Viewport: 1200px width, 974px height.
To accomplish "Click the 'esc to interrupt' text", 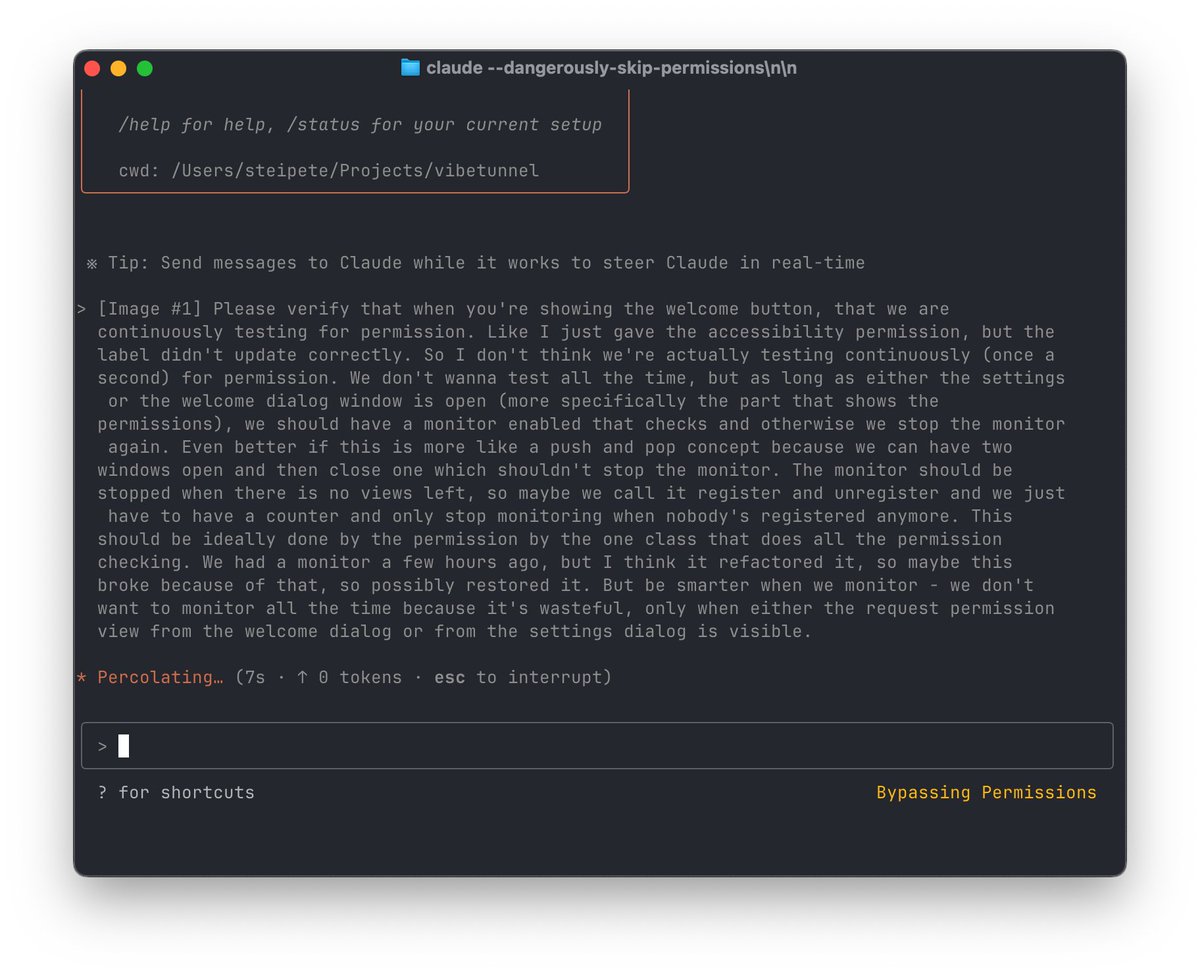I will click(522, 678).
